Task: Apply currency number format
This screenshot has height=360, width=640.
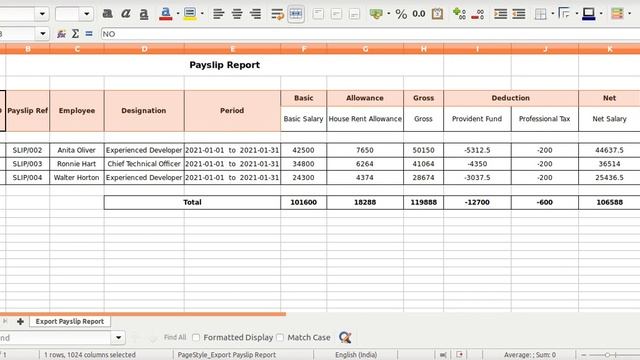Action: [x=376, y=14]
